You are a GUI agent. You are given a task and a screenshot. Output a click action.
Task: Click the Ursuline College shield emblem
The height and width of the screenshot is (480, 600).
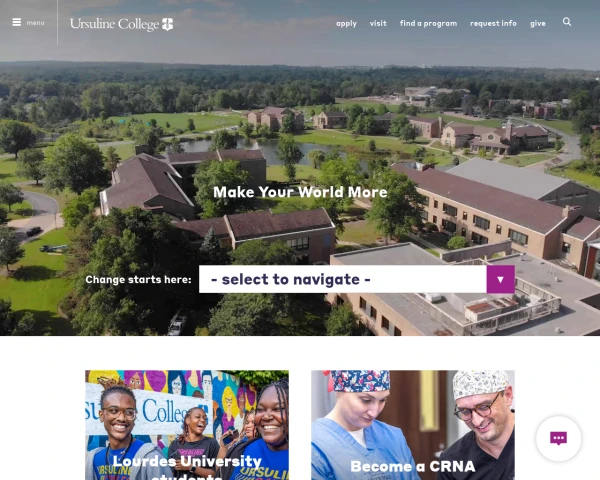point(168,24)
